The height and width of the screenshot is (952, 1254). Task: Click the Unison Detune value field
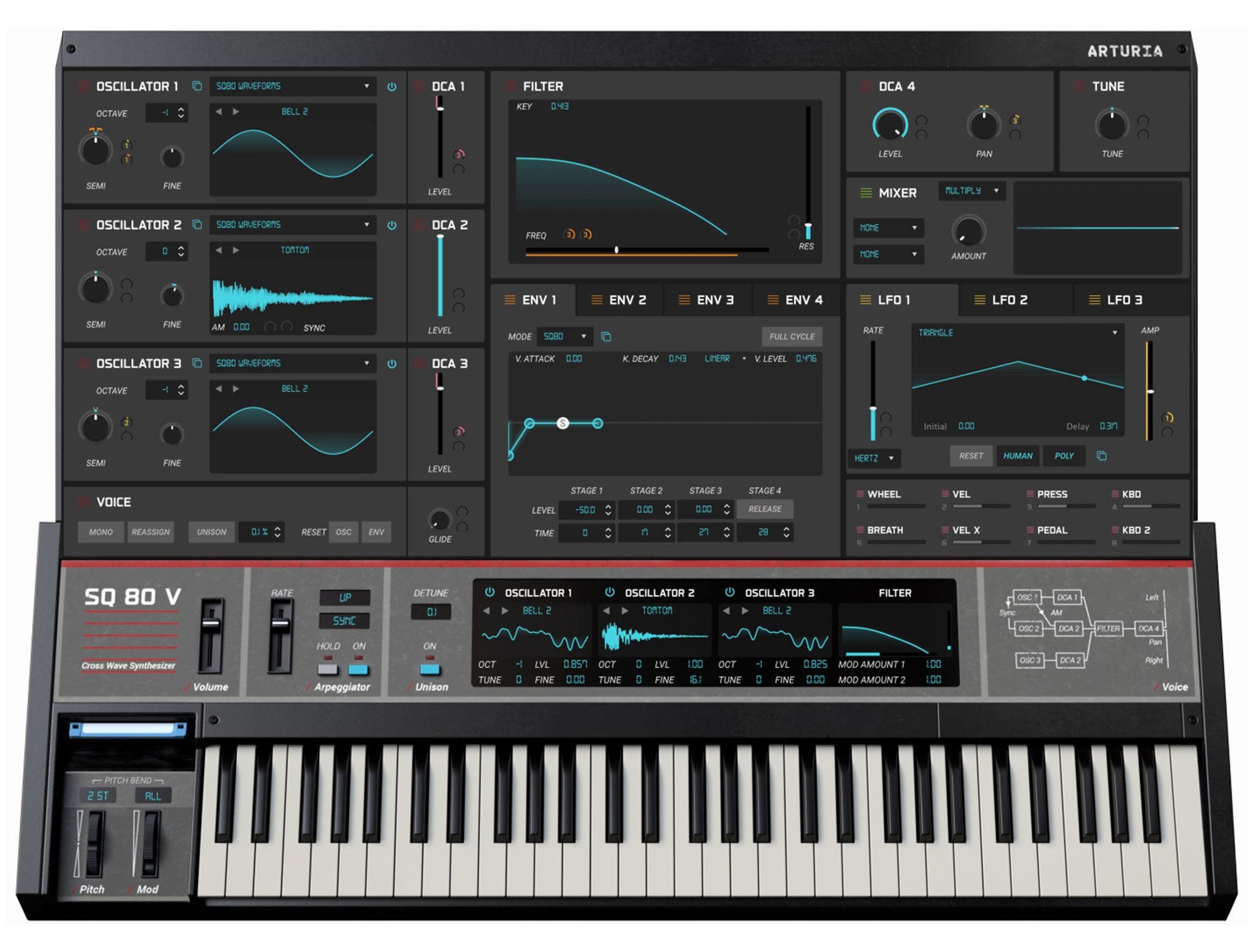(x=431, y=612)
